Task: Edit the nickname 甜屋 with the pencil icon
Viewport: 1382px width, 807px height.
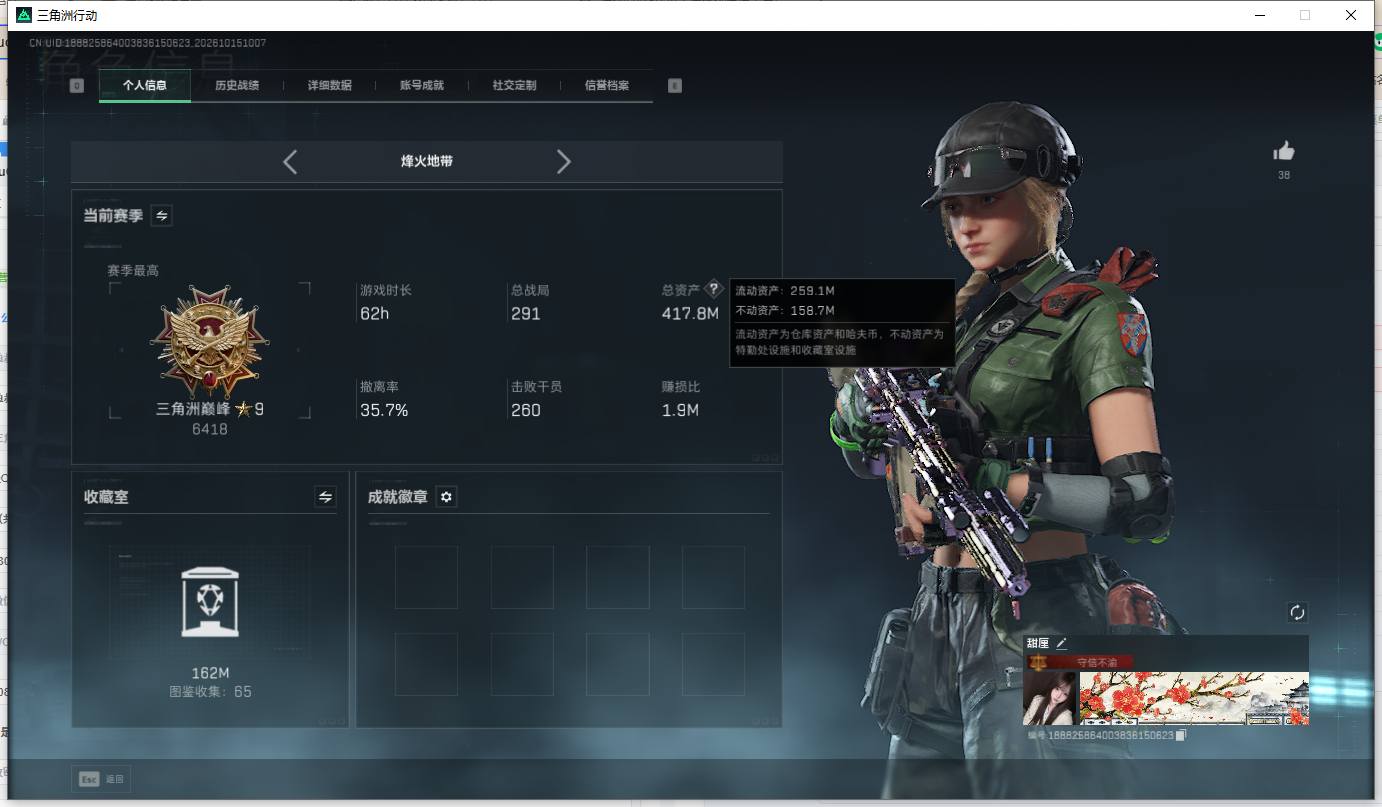Action: tap(1062, 644)
